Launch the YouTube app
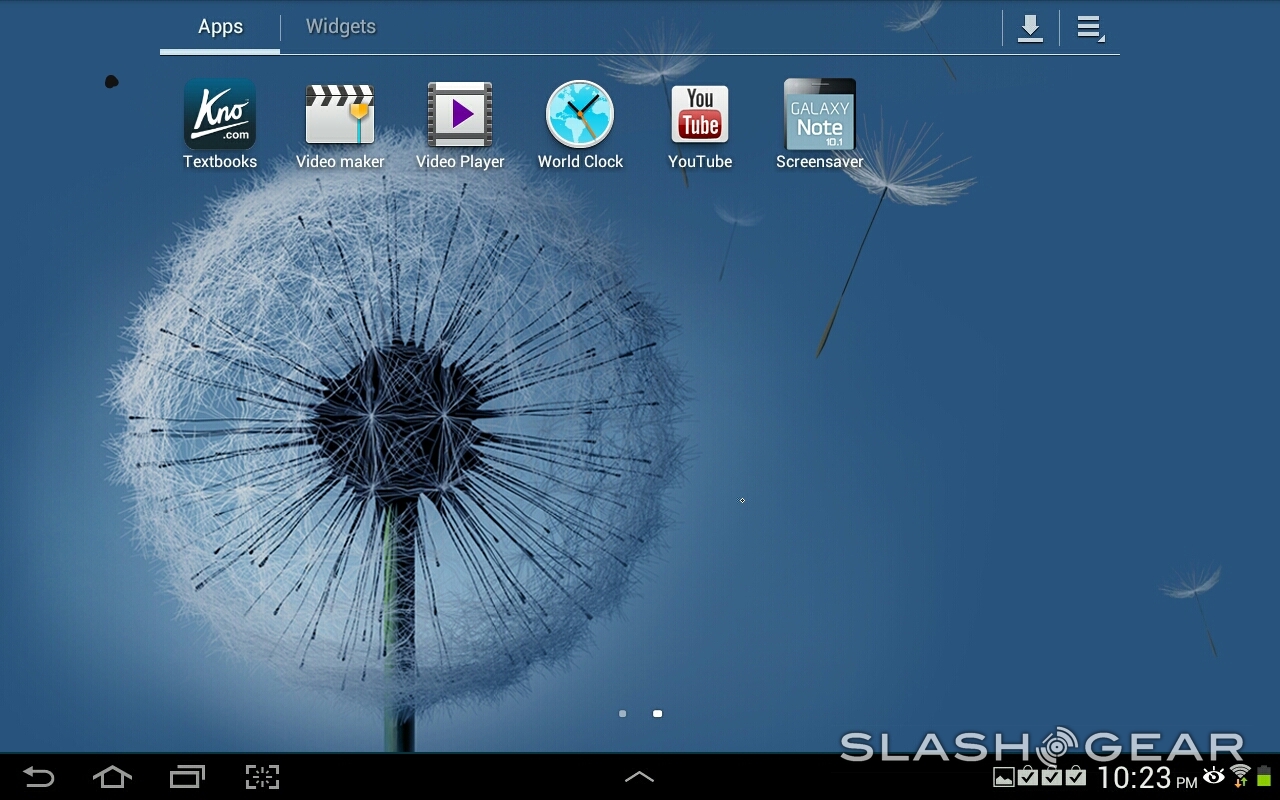Viewport: 1280px width, 800px height. tap(700, 116)
